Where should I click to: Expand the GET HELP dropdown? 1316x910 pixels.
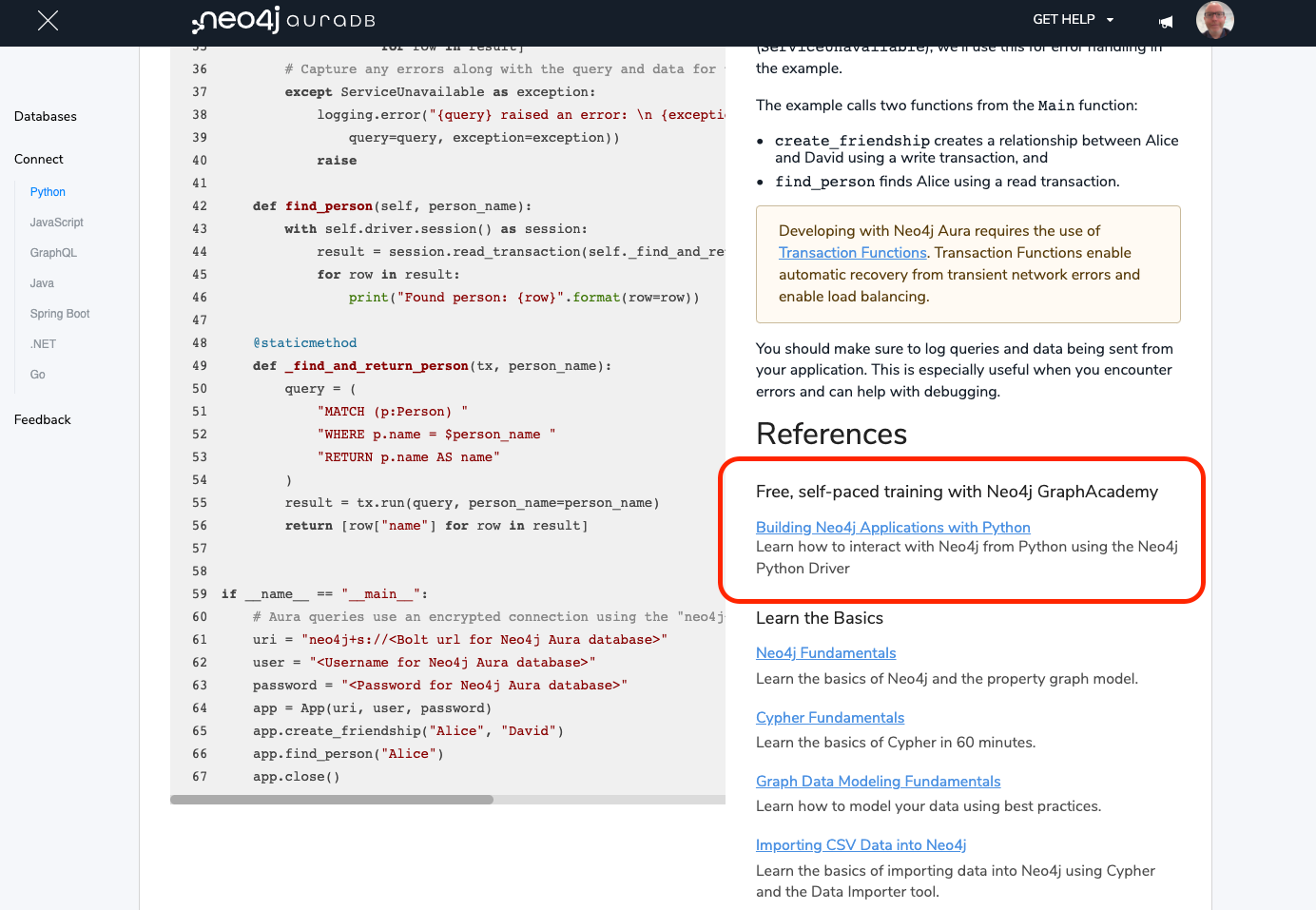click(x=1074, y=20)
